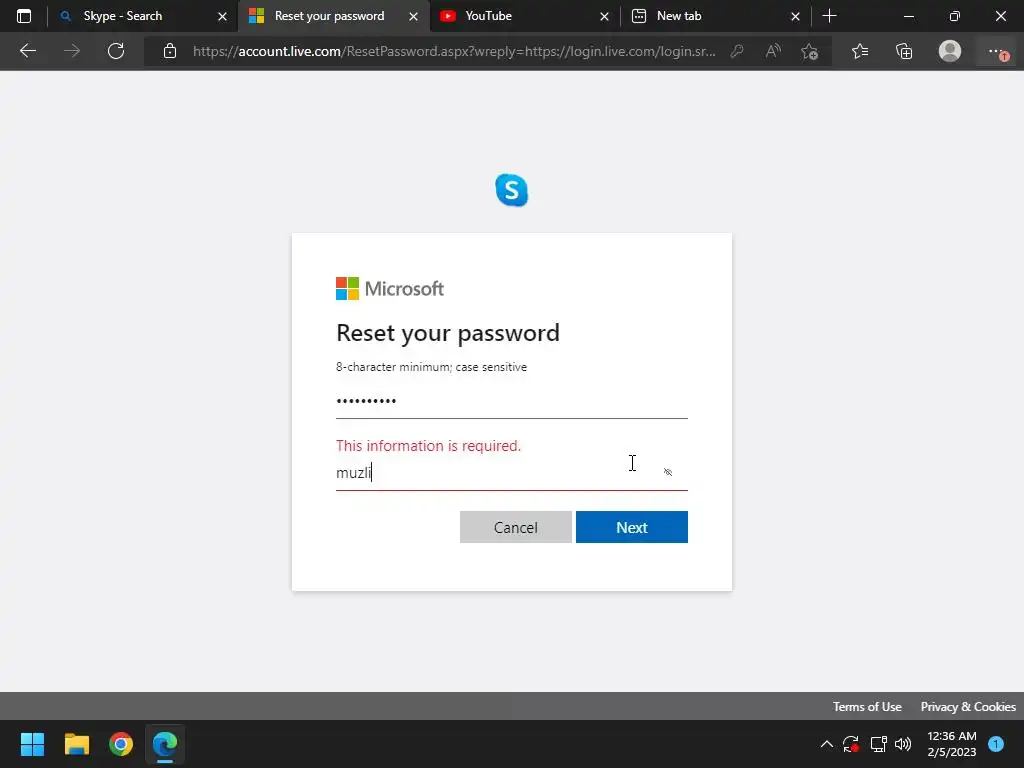The image size is (1024, 768).
Task: Open the Privacy & Cookies link
Action: [968, 707]
